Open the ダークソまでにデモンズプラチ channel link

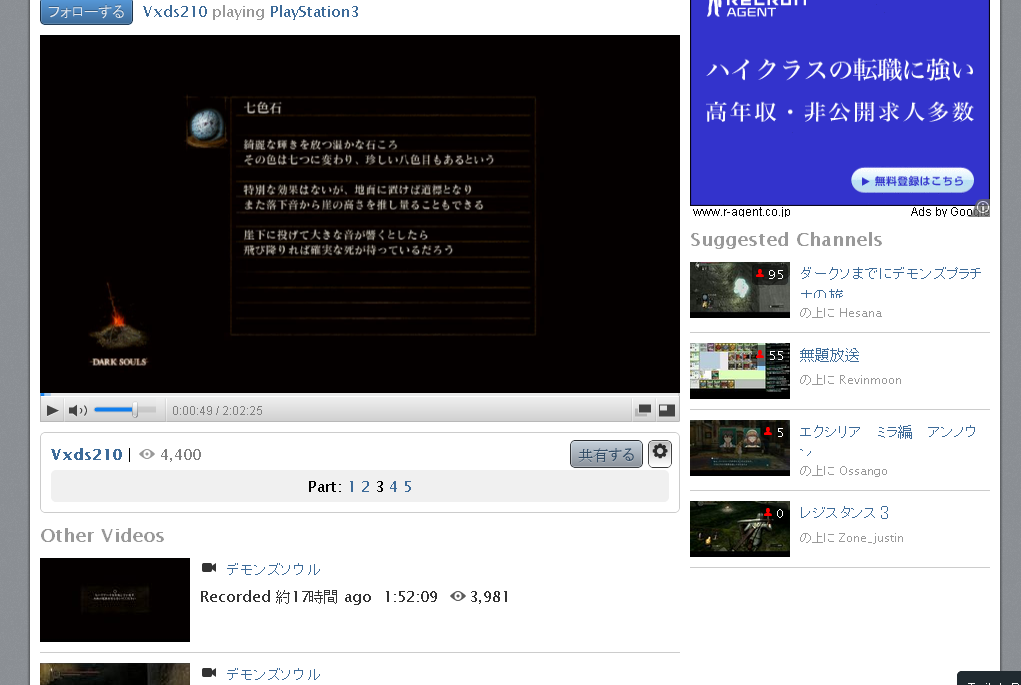(x=889, y=281)
